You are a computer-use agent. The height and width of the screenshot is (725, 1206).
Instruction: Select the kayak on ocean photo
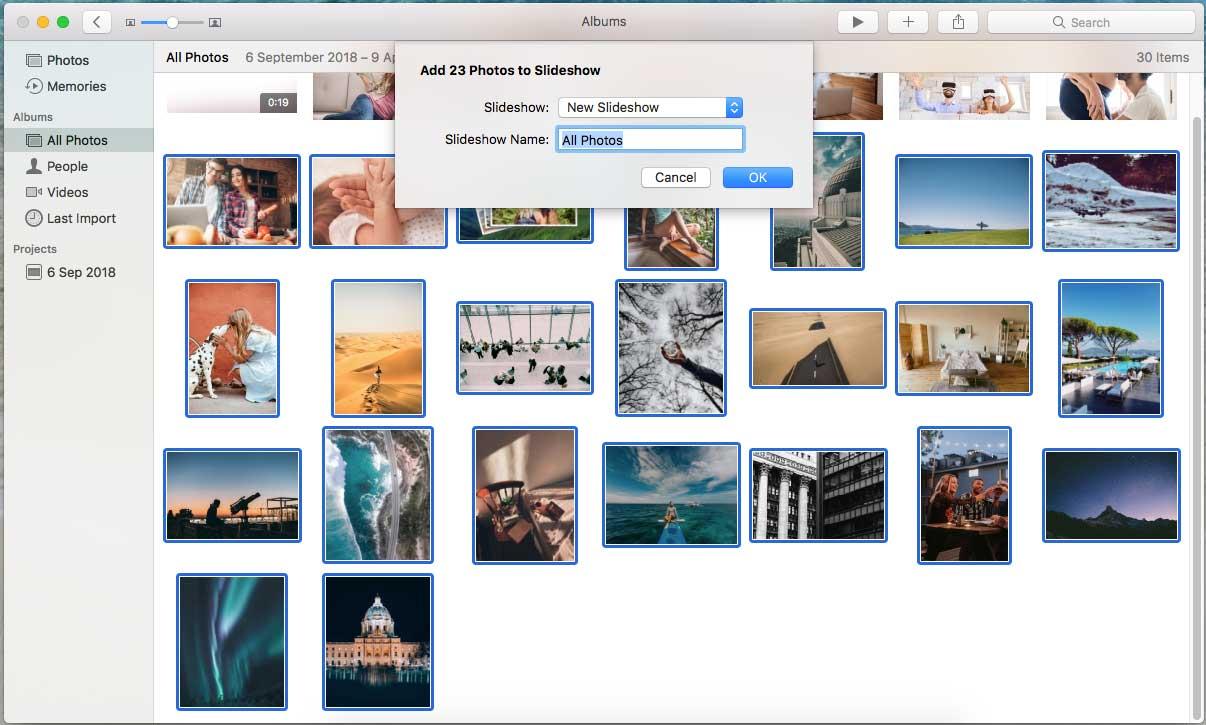point(671,495)
